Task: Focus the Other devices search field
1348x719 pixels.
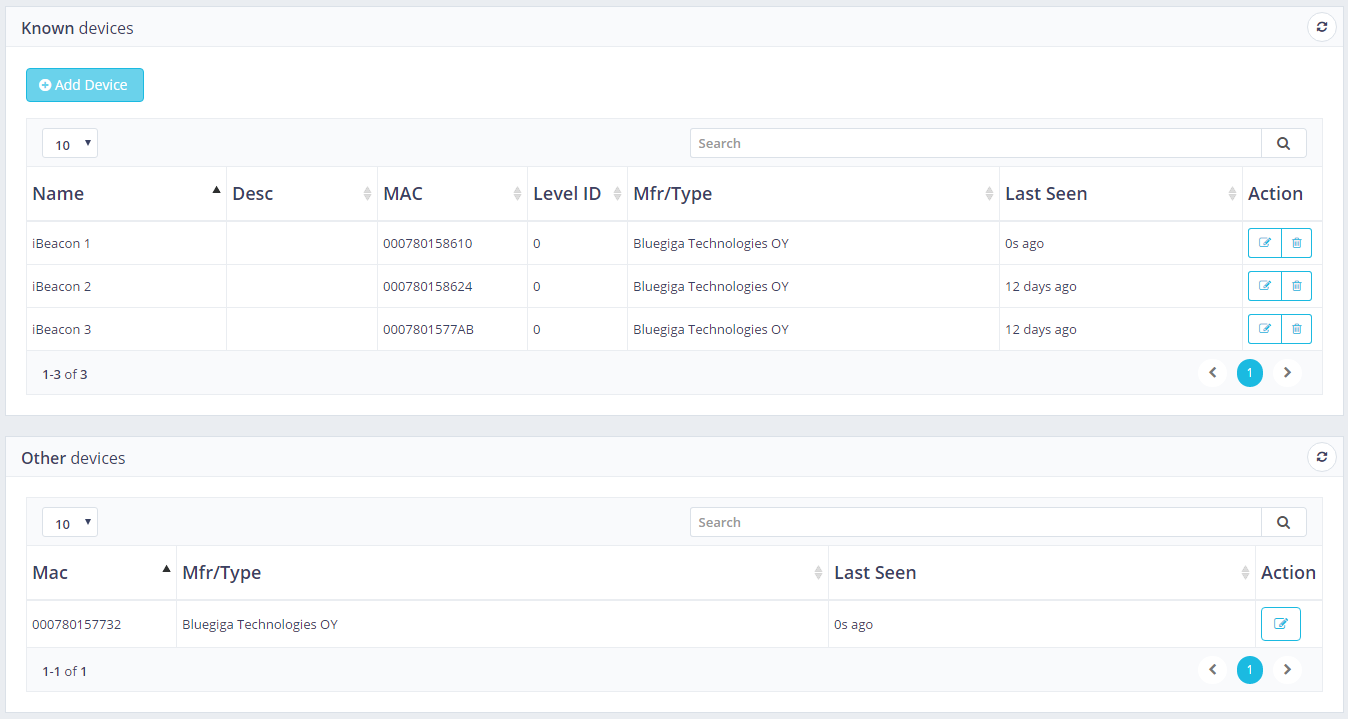Action: tap(976, 522)
